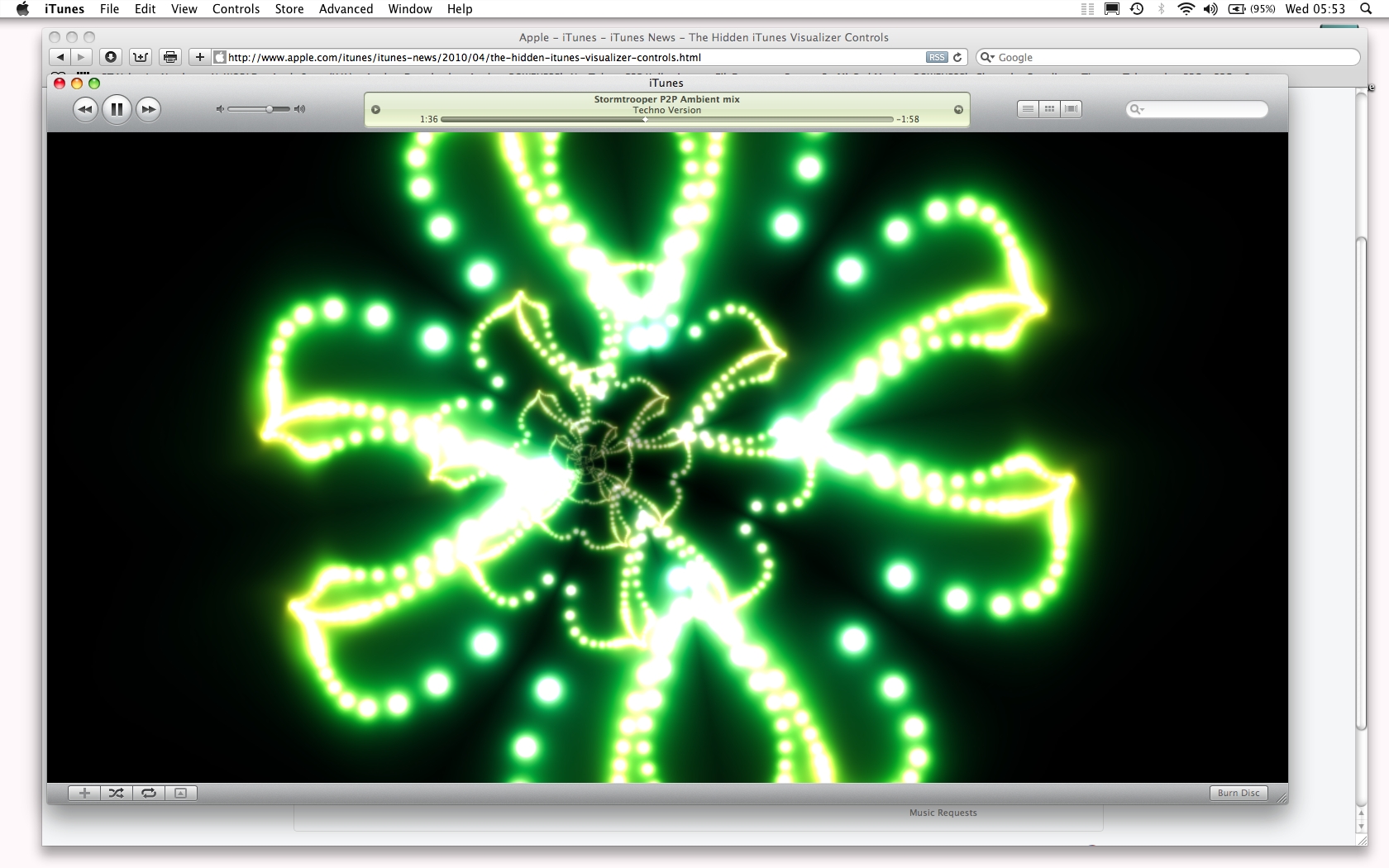
Task: Click the go-to-current-song arrow in iTunes display
Action: click(x=958, y=110)
